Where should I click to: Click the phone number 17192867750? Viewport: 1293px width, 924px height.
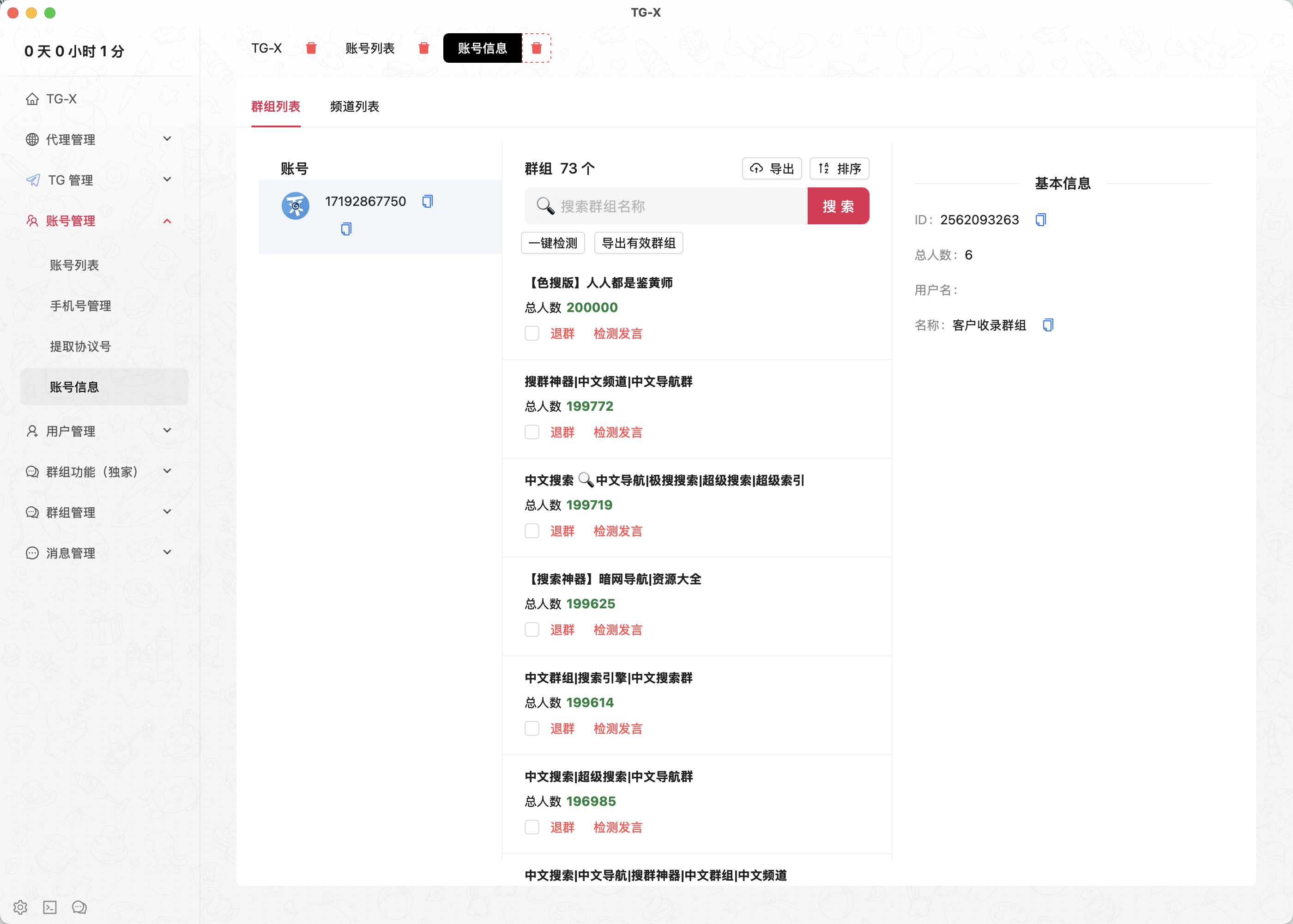click(x=365, y=201)
